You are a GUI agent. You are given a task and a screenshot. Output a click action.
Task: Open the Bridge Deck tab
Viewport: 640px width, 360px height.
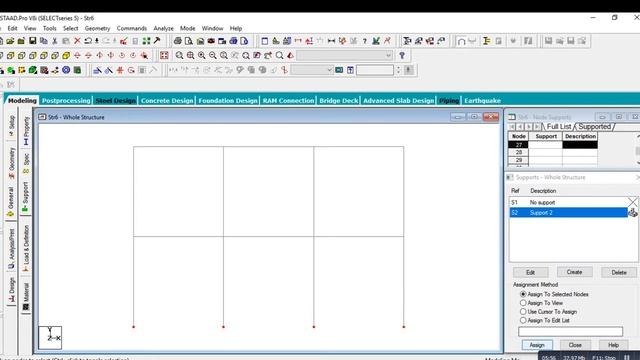(338, 100)
